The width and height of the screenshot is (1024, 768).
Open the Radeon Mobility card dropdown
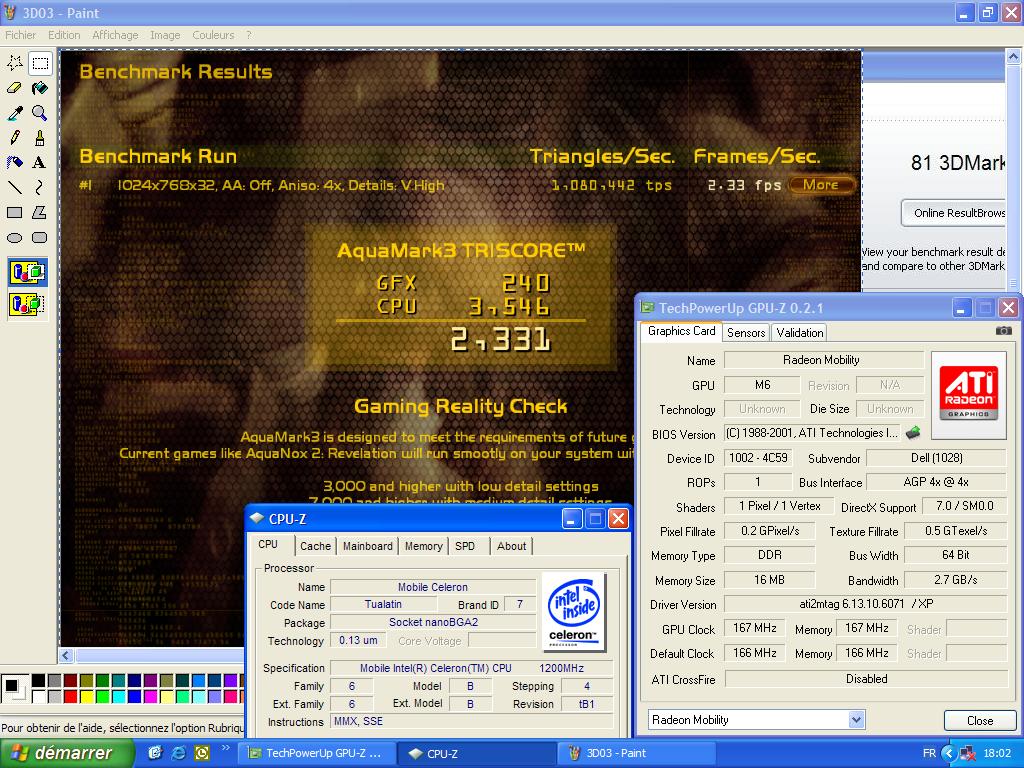857,720
